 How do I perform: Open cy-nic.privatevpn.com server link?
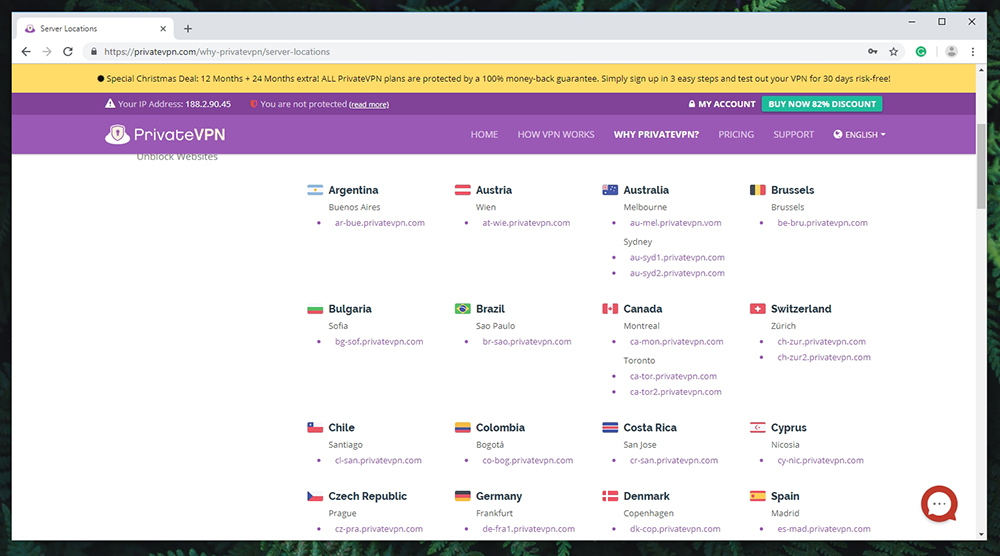click(820, 460)
